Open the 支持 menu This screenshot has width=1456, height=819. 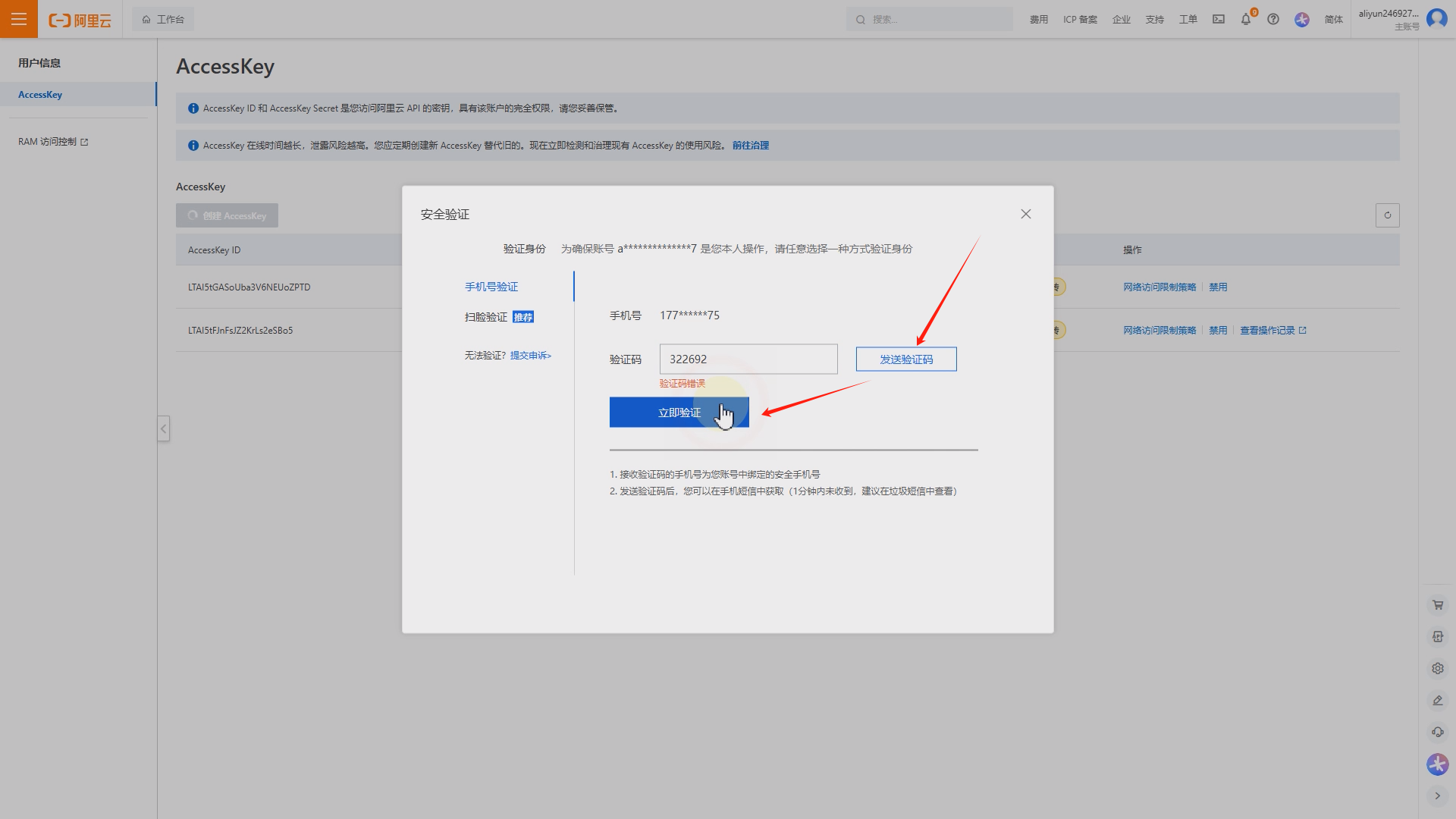point(1154,20)
